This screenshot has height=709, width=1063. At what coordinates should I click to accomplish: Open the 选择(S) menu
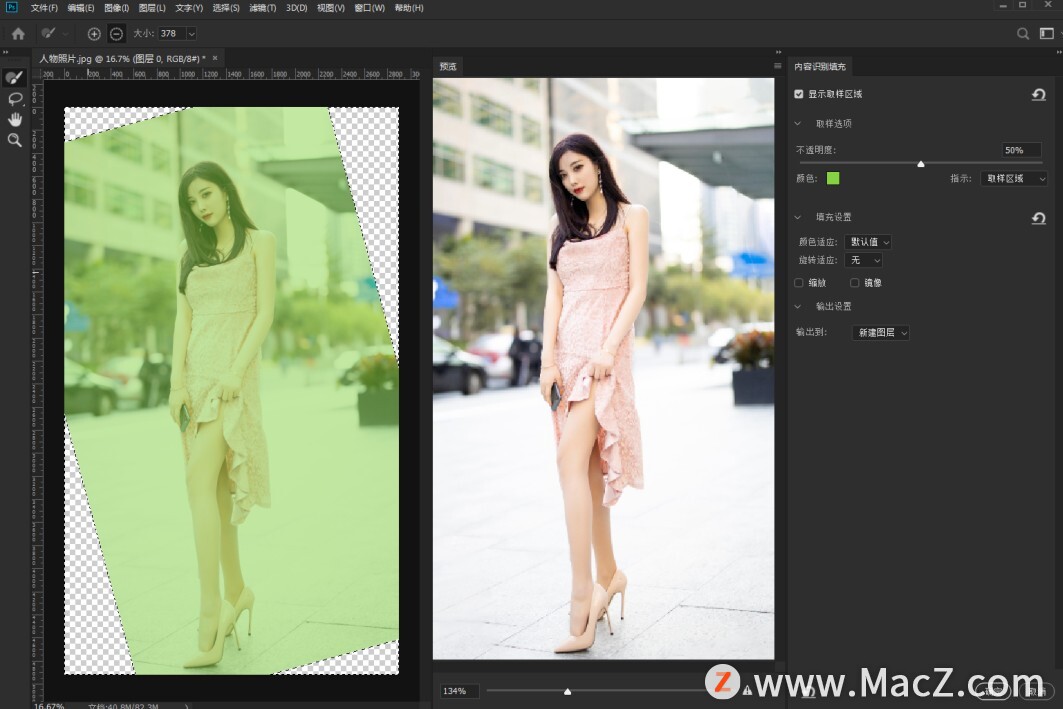tap(226, 8)
